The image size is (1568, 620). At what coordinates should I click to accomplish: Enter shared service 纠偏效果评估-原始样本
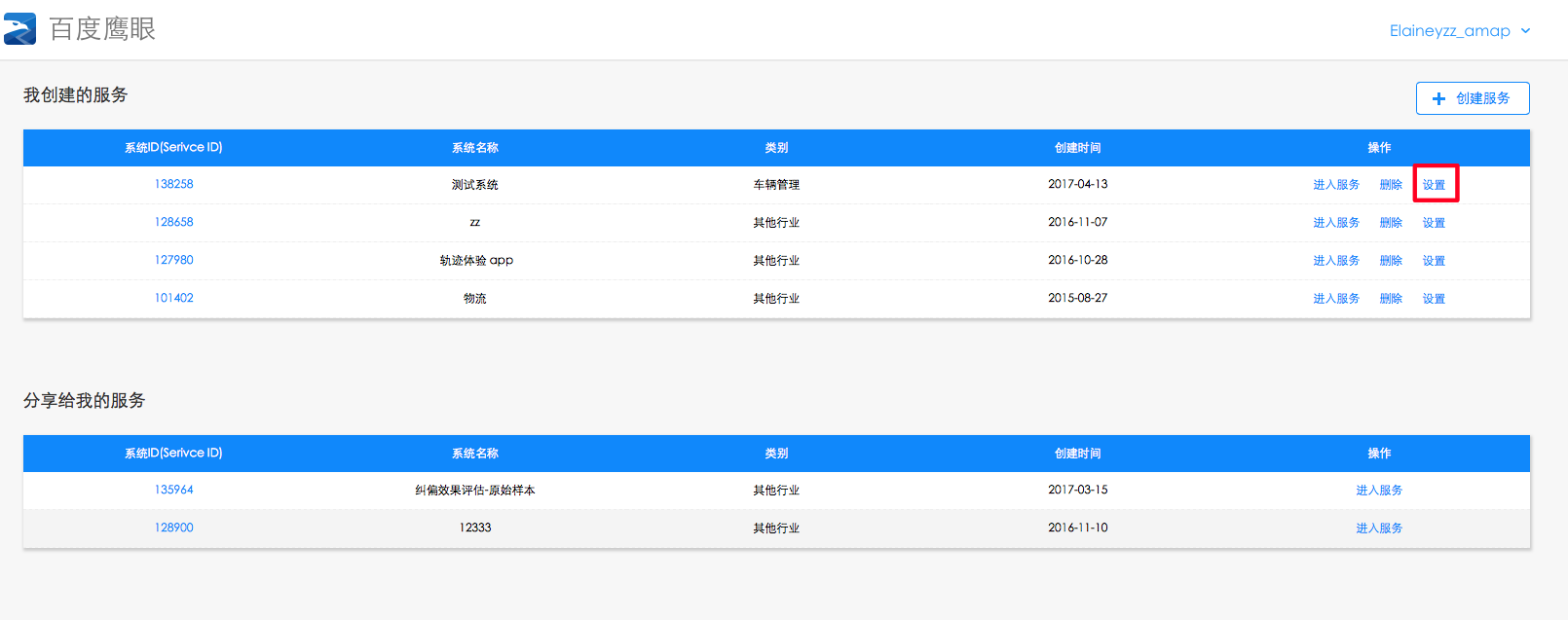tap(1379, 491)
